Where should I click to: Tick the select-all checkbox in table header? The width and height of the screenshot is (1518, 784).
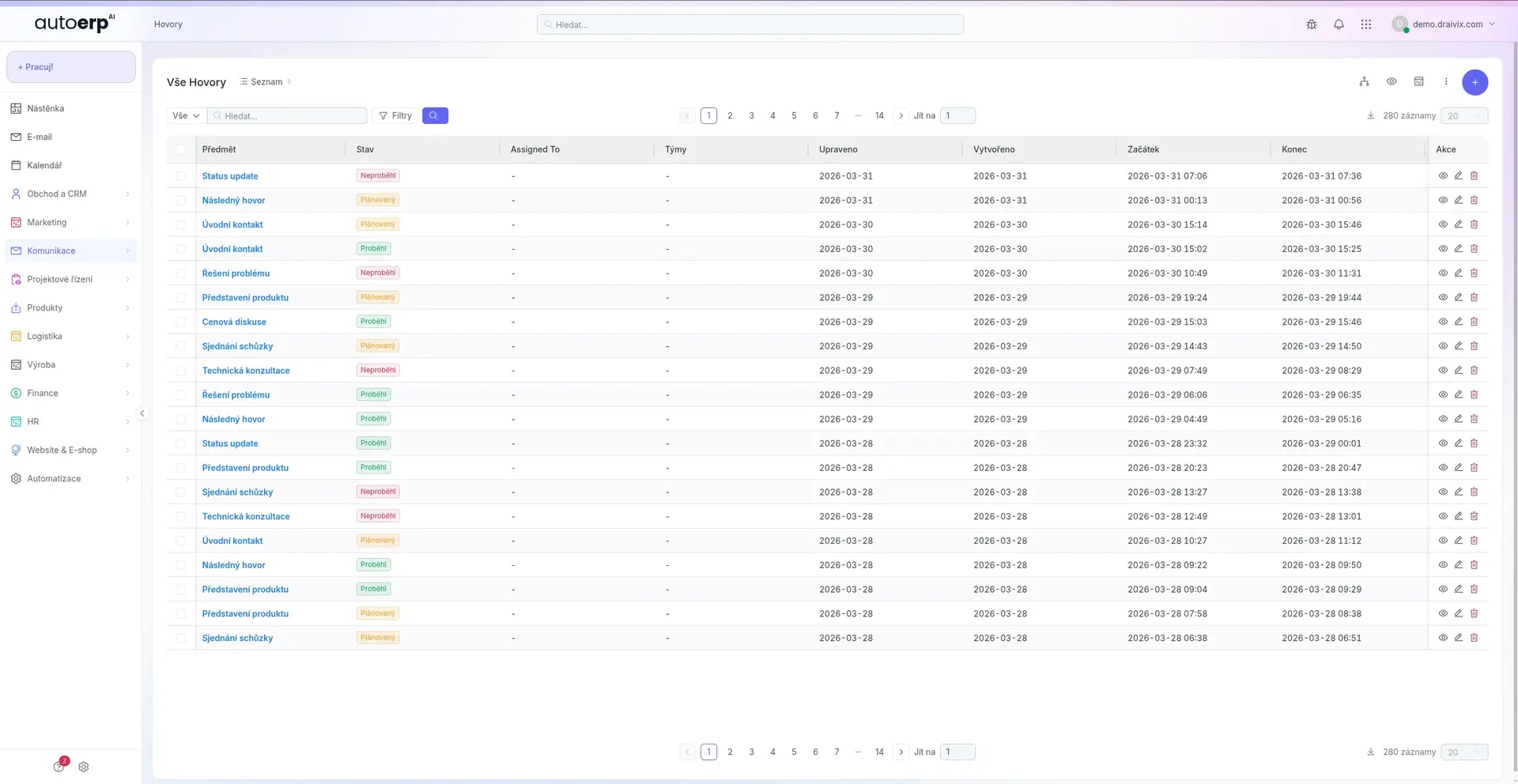(x=181, y=149)
